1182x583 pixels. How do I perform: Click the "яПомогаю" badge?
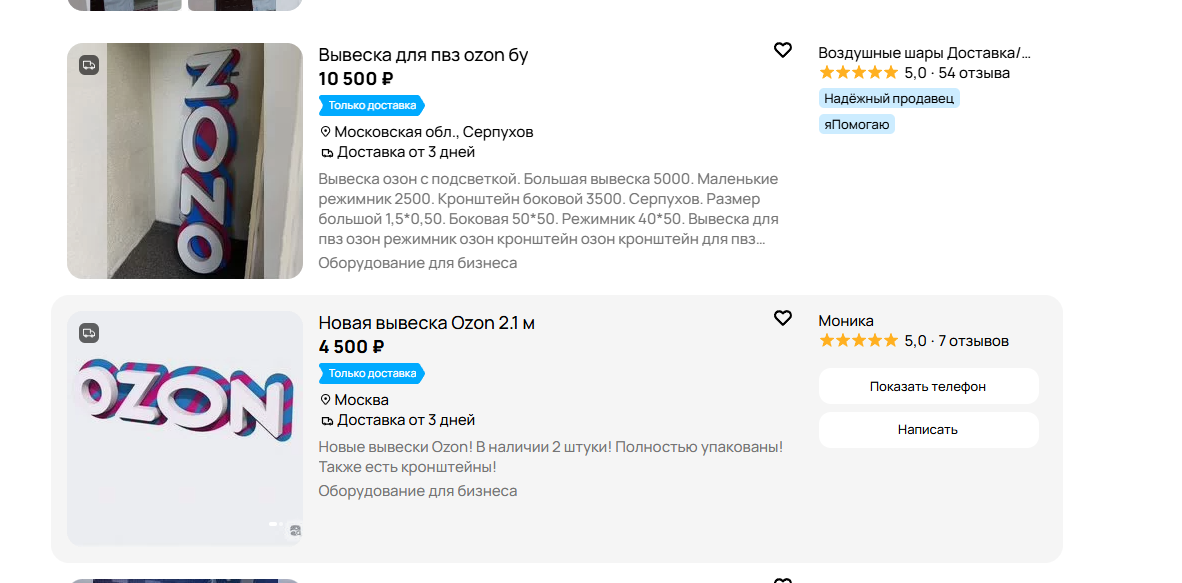[x=856, y=124]
